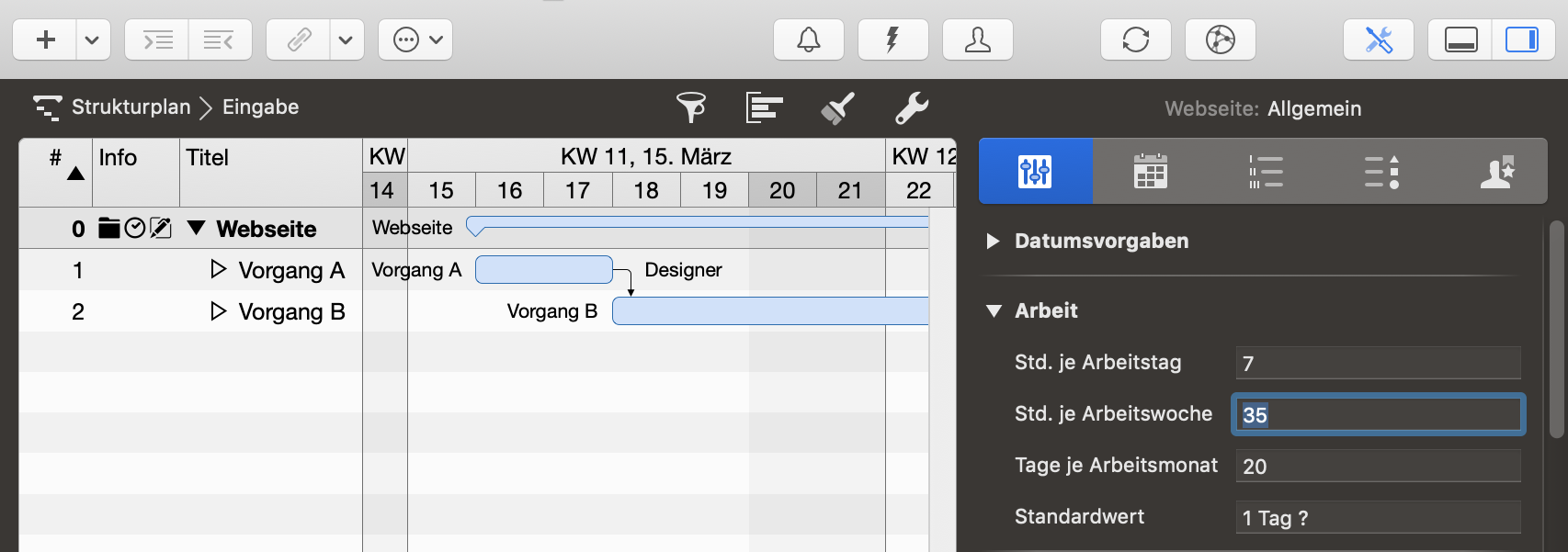This screenshot has width=1568, height=552.
Task: Open the resources person icon in toolbar
Action: (x=977, y=39)
